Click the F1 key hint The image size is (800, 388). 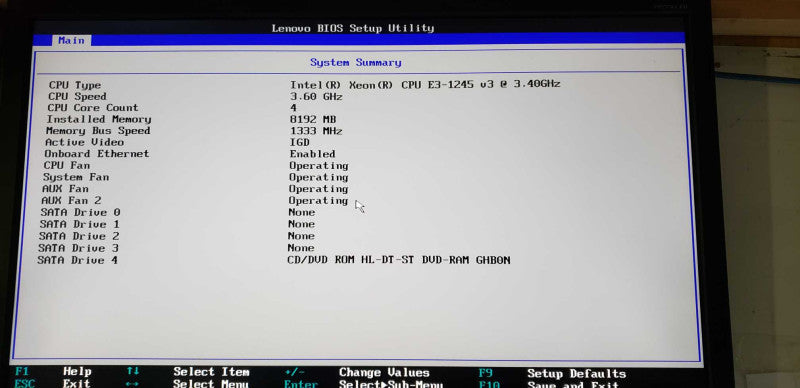(22, 371)
